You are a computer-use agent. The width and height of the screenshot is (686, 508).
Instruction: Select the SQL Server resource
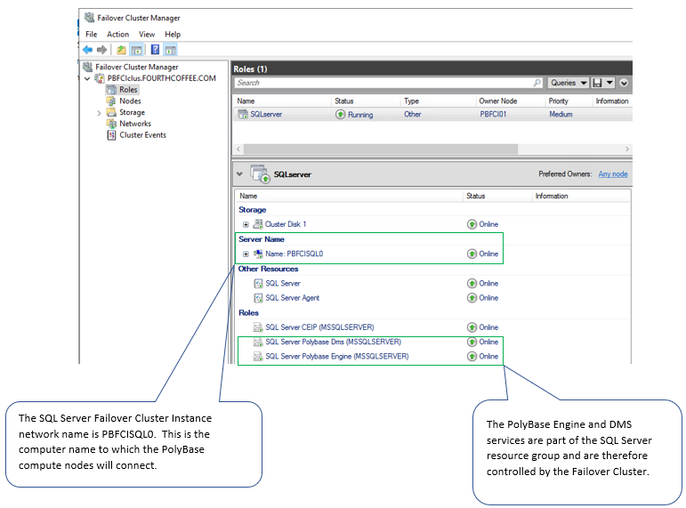coord(283,284)
